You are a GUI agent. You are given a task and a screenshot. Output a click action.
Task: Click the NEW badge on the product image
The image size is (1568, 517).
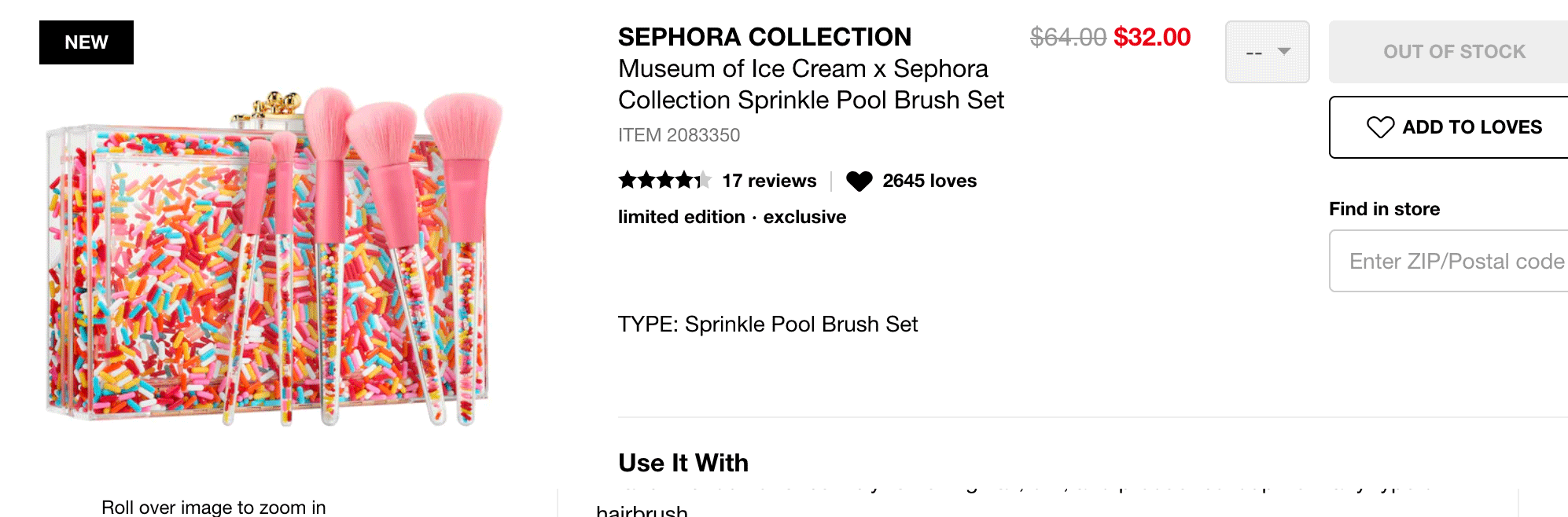tap(86, 42)
